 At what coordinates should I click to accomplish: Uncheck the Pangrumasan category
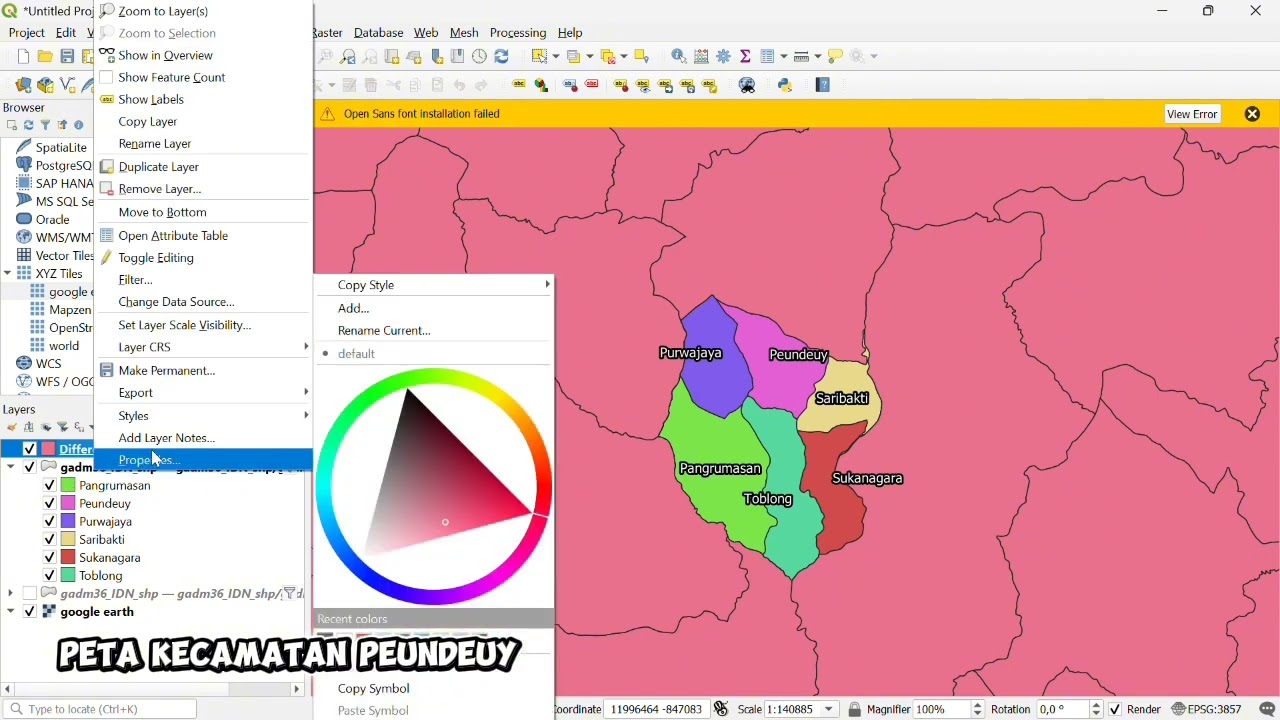click(49, 486)
